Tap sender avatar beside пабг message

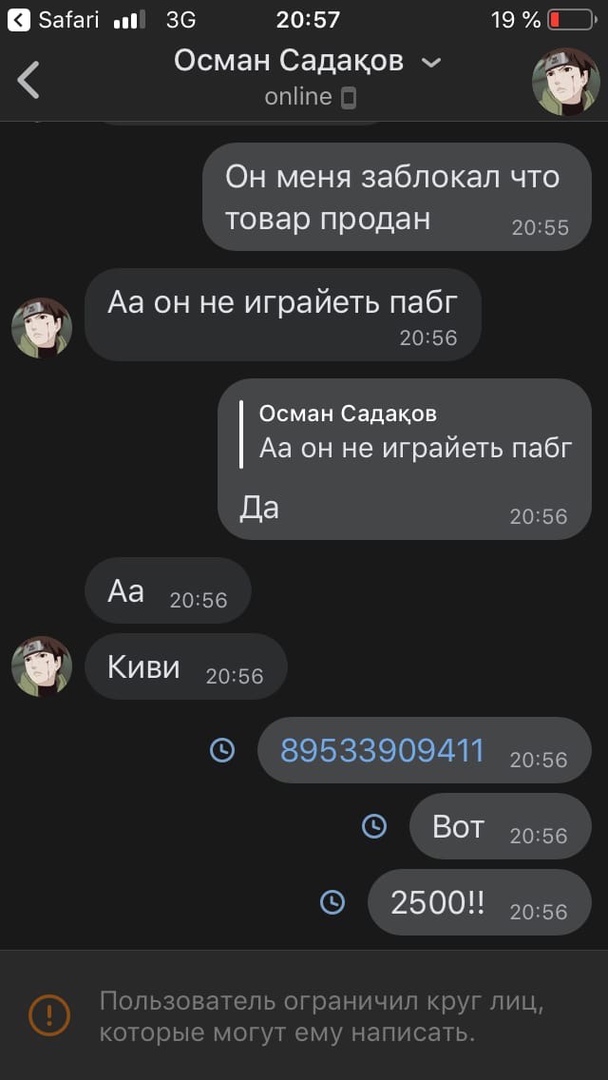click(41, 328)
